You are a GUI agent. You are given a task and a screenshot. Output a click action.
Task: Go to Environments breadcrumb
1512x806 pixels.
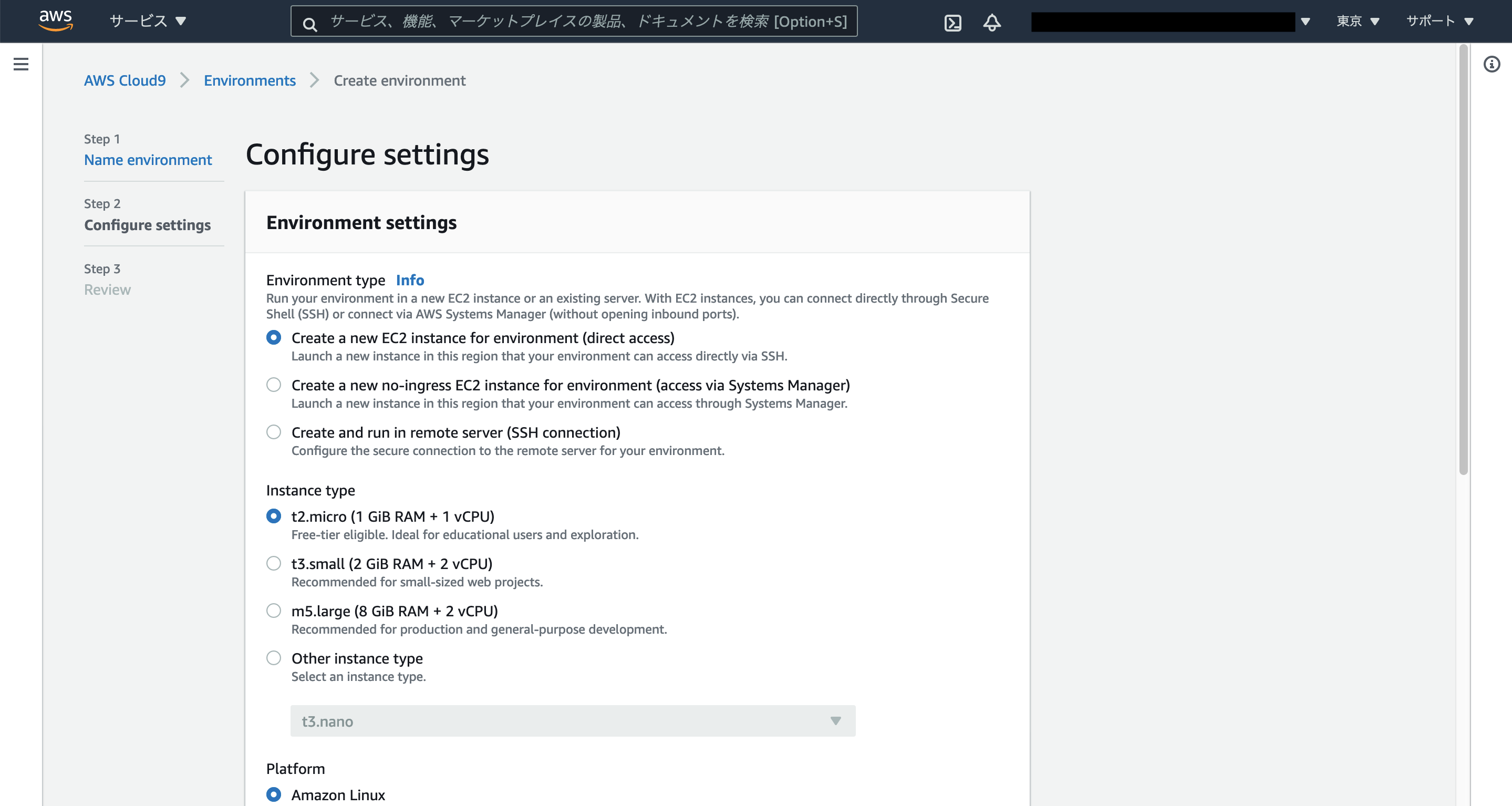coord(250,80)
